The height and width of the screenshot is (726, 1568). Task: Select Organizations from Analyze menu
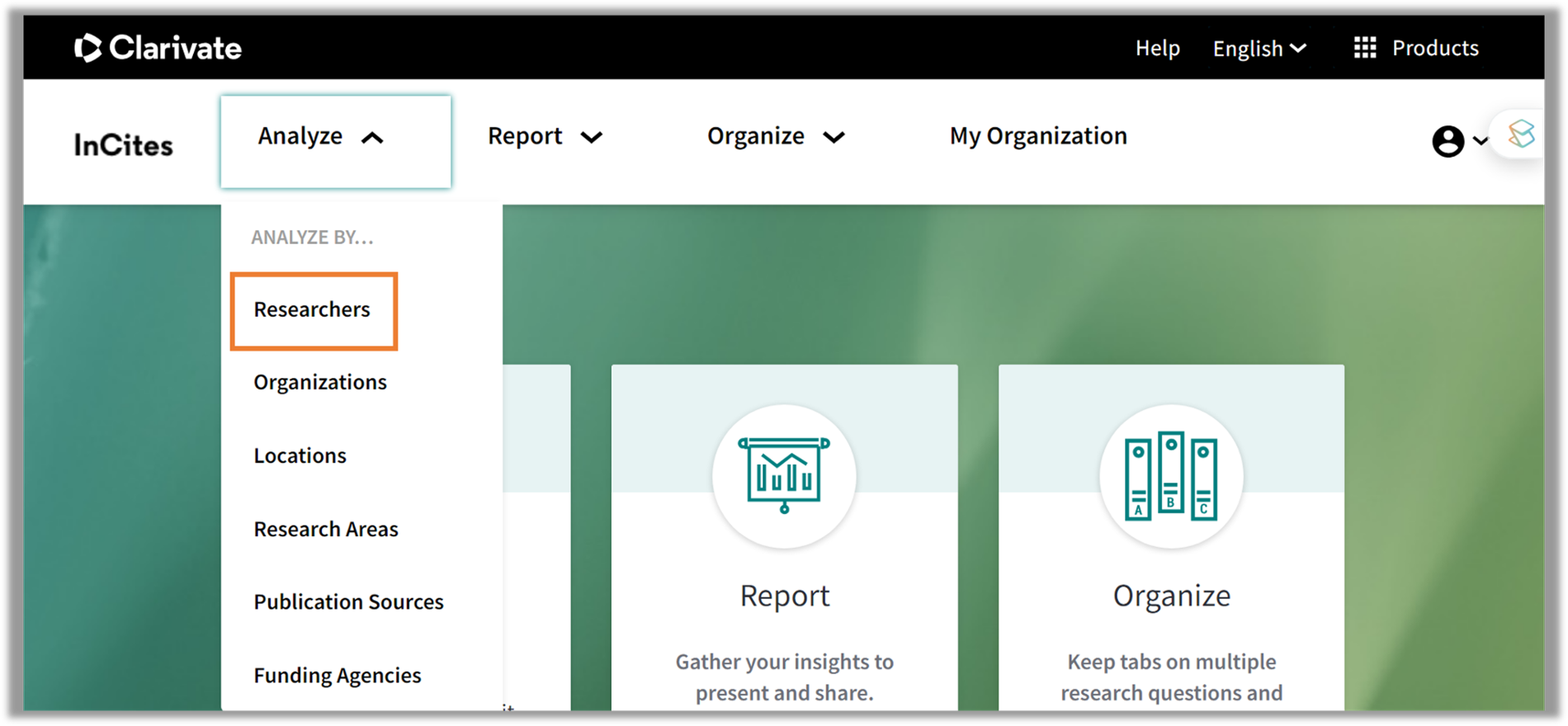point(320,382)
